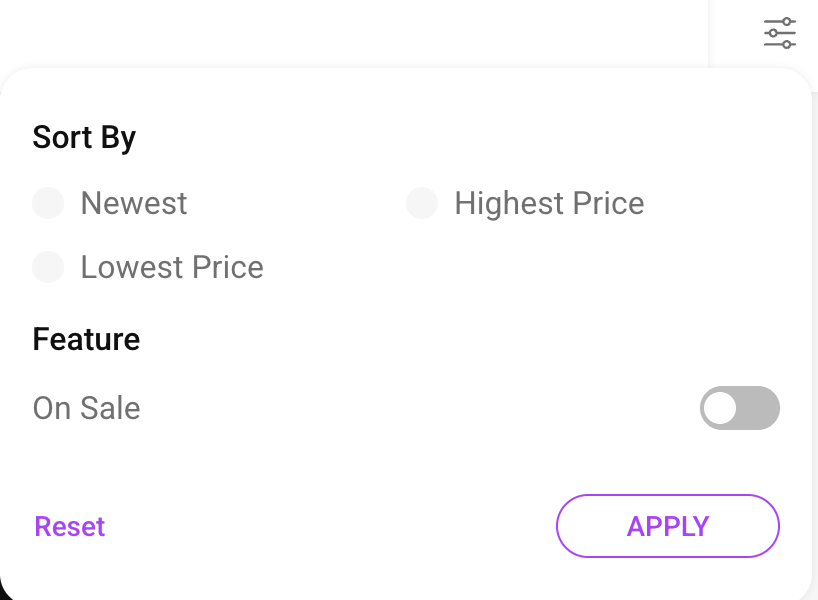Click the Lowest Price label text
This screenshot has width=818, height=600.
172,267
